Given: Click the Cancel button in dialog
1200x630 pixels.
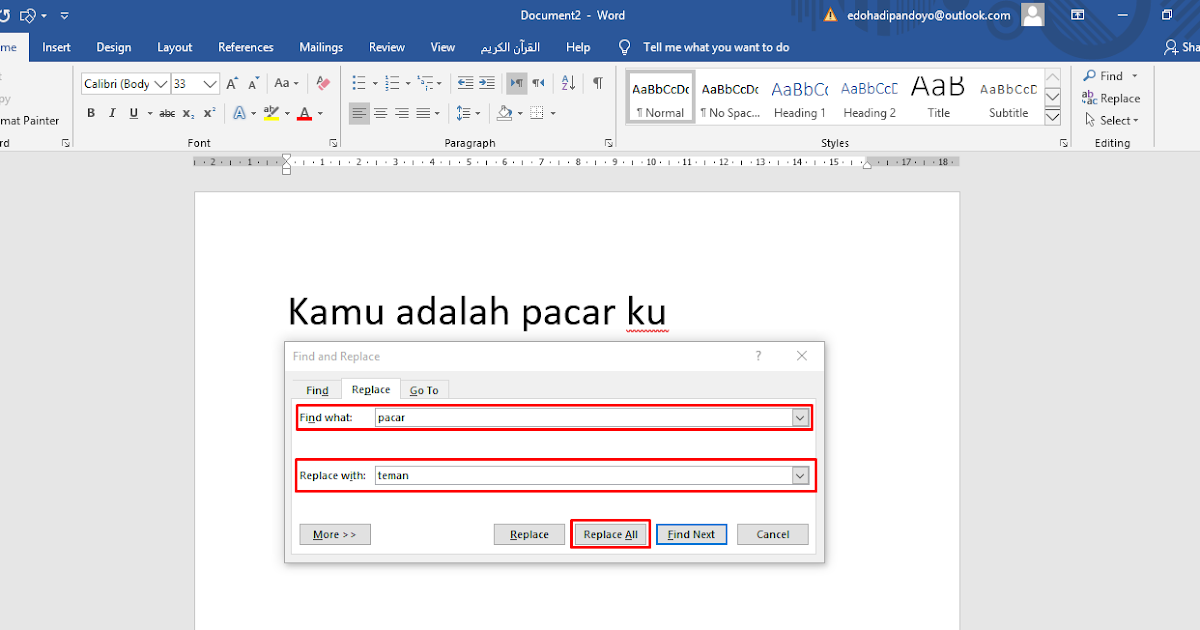Looking at the screenshot, I should (x=773, y=534).
